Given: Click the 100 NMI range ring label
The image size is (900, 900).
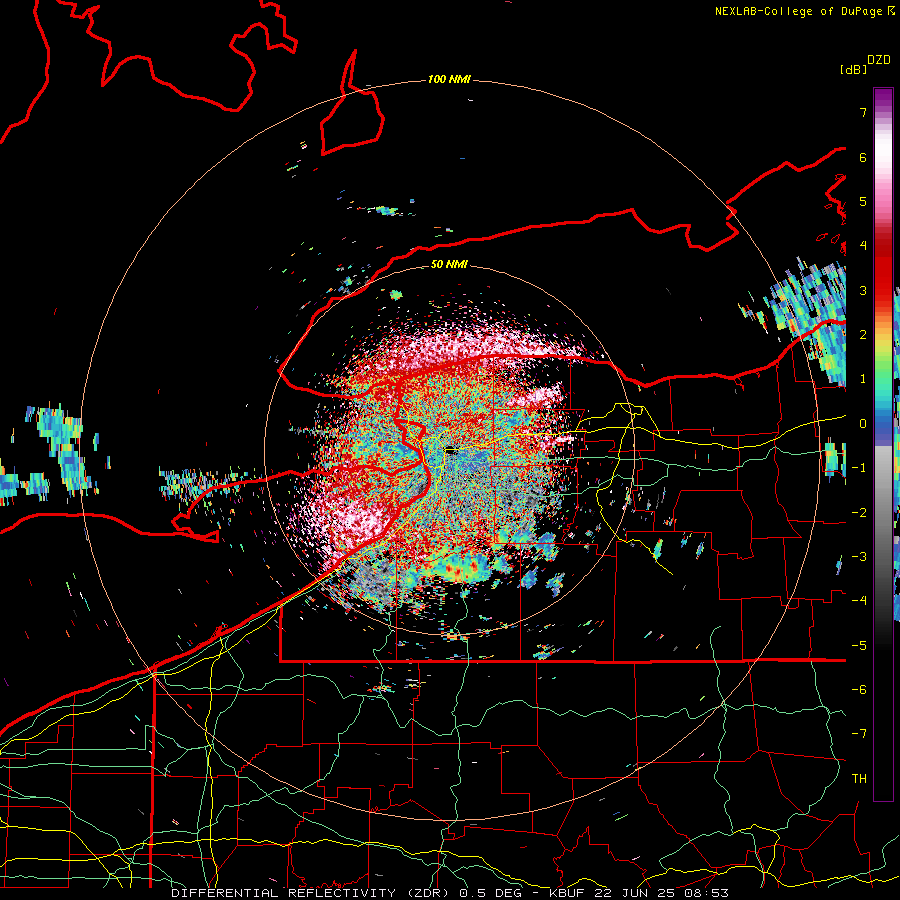Looking at the screenshot, I should [449, 79].
